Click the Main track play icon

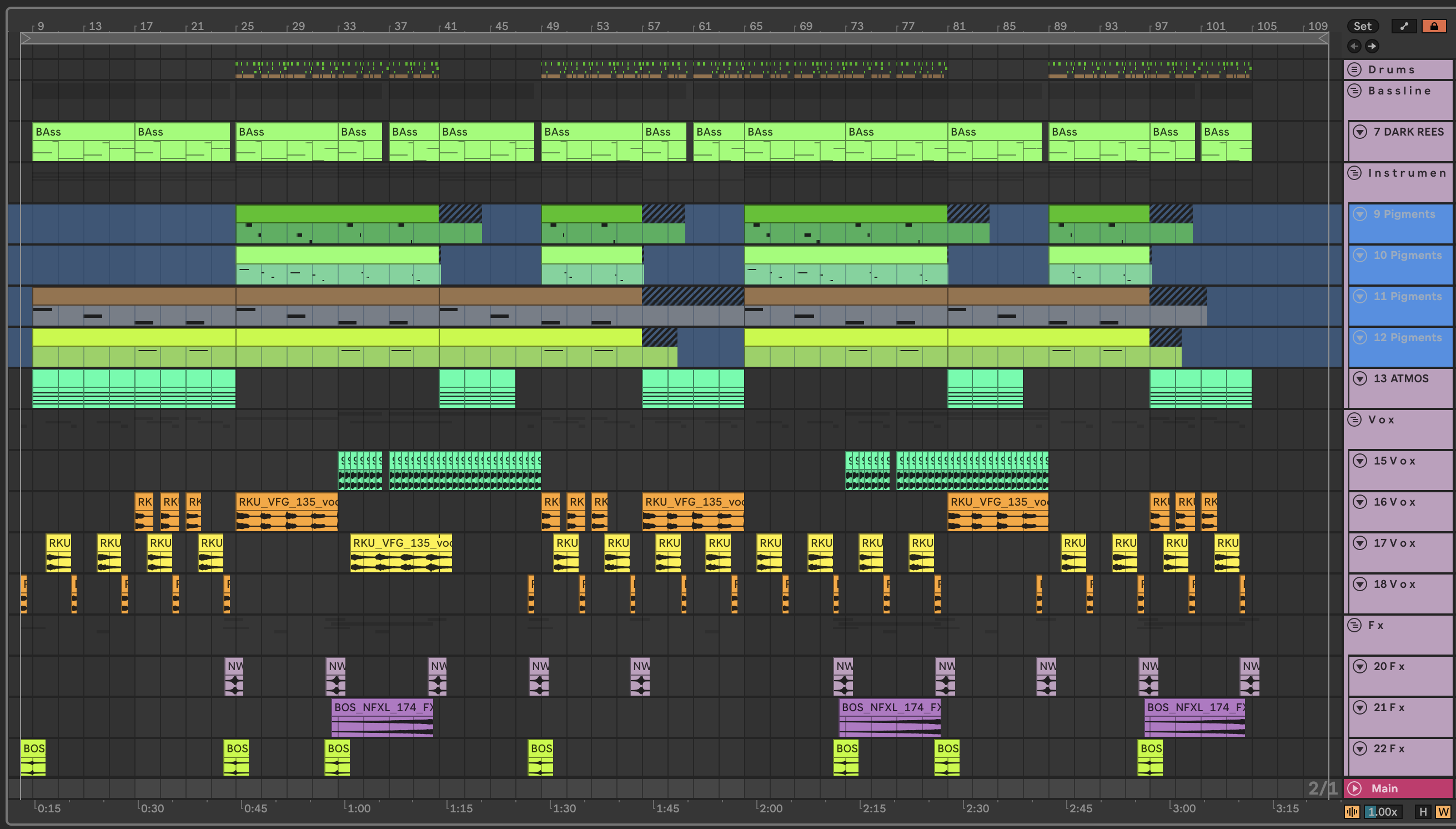[1355, 788]
